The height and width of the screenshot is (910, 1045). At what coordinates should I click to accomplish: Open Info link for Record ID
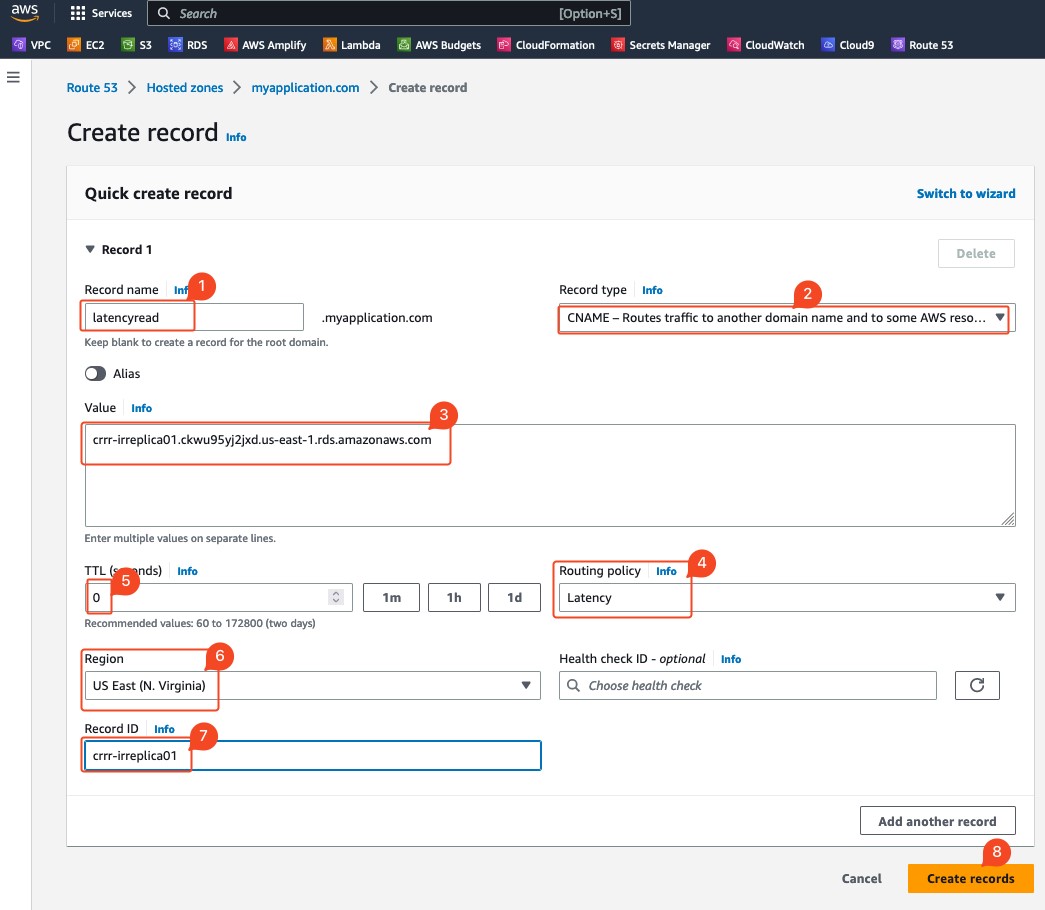coord(164,729)
